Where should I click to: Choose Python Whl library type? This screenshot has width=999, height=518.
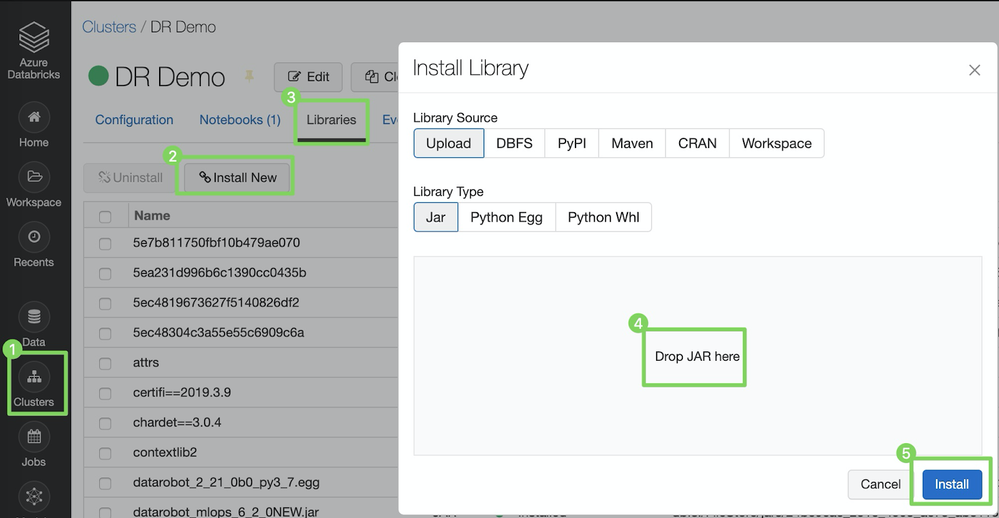(603, 217)
